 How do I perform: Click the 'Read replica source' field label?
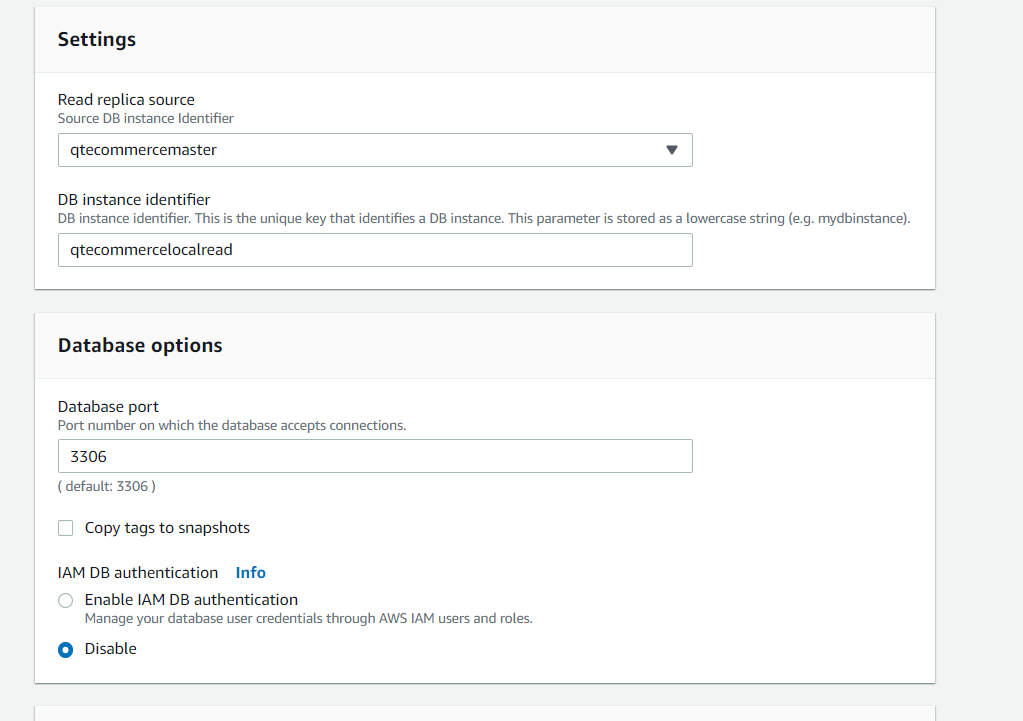pyautogui.click(x=126, y=99)
